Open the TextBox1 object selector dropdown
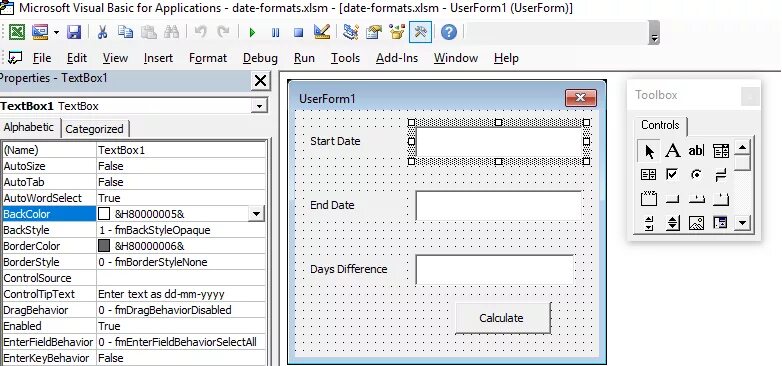This screenshot has width=782, height=366. click(259, 106)
